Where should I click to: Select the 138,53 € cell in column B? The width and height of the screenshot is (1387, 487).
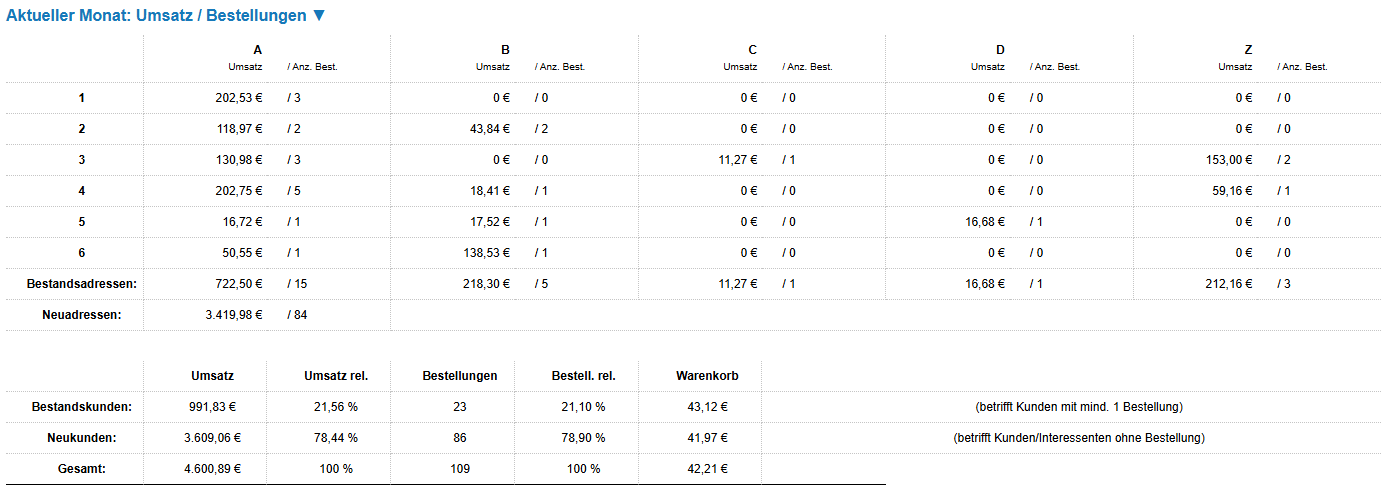point(488,253)
